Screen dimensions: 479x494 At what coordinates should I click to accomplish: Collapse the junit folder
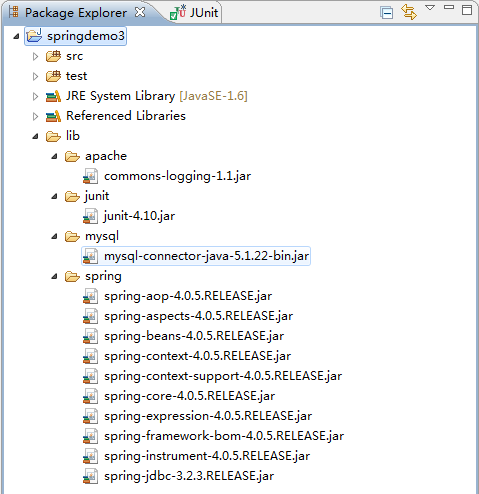pos(54,196)
